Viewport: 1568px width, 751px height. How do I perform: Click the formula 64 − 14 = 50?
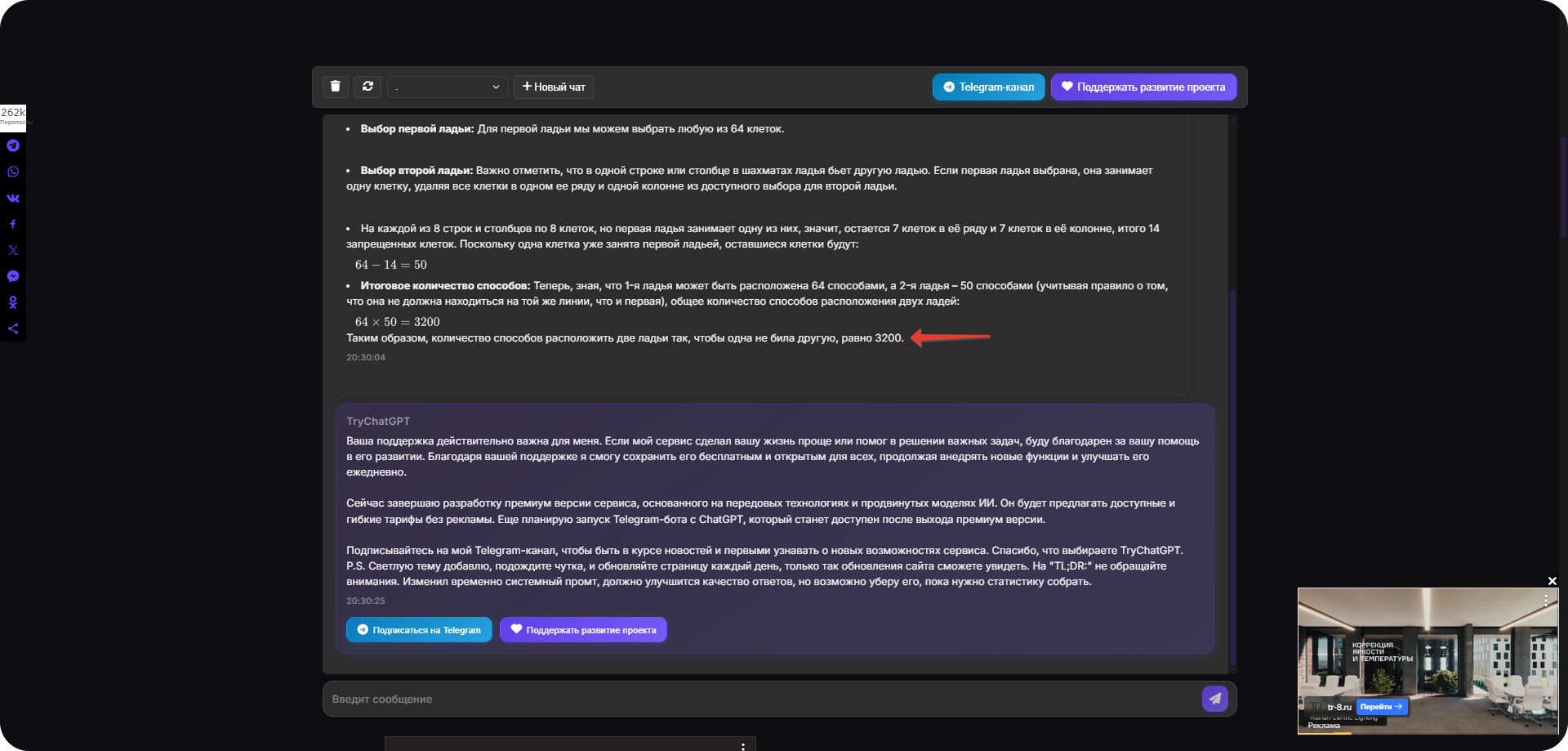pos(391,265)
